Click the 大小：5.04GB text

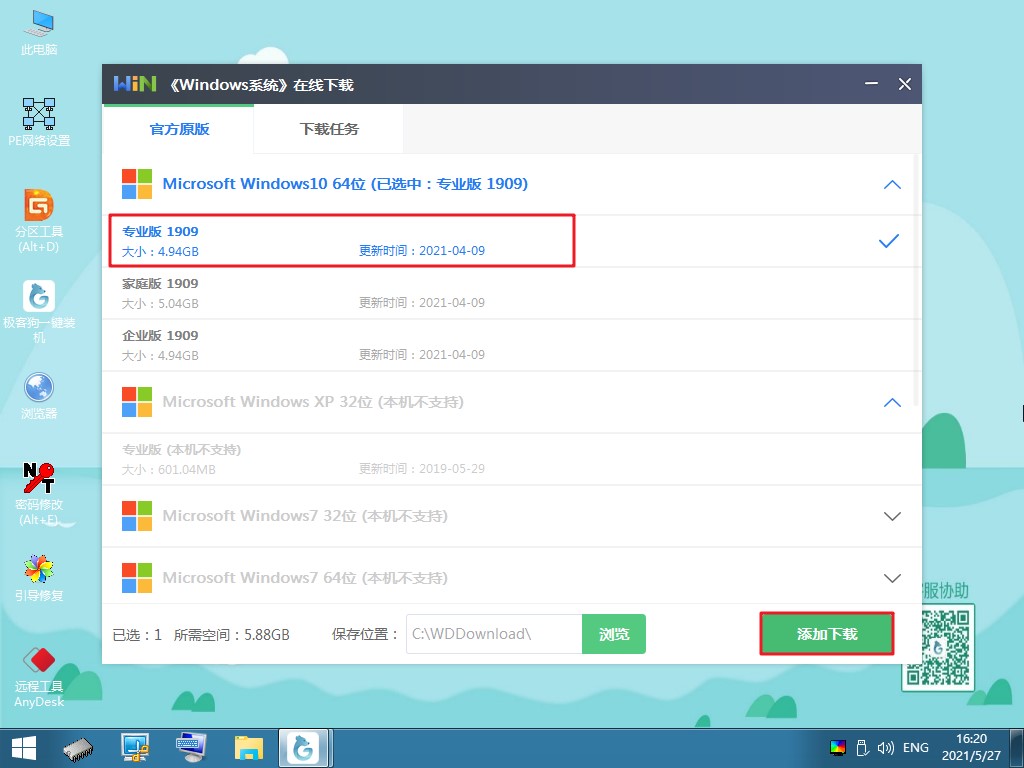pyautogui.click(x=160, y=304)
